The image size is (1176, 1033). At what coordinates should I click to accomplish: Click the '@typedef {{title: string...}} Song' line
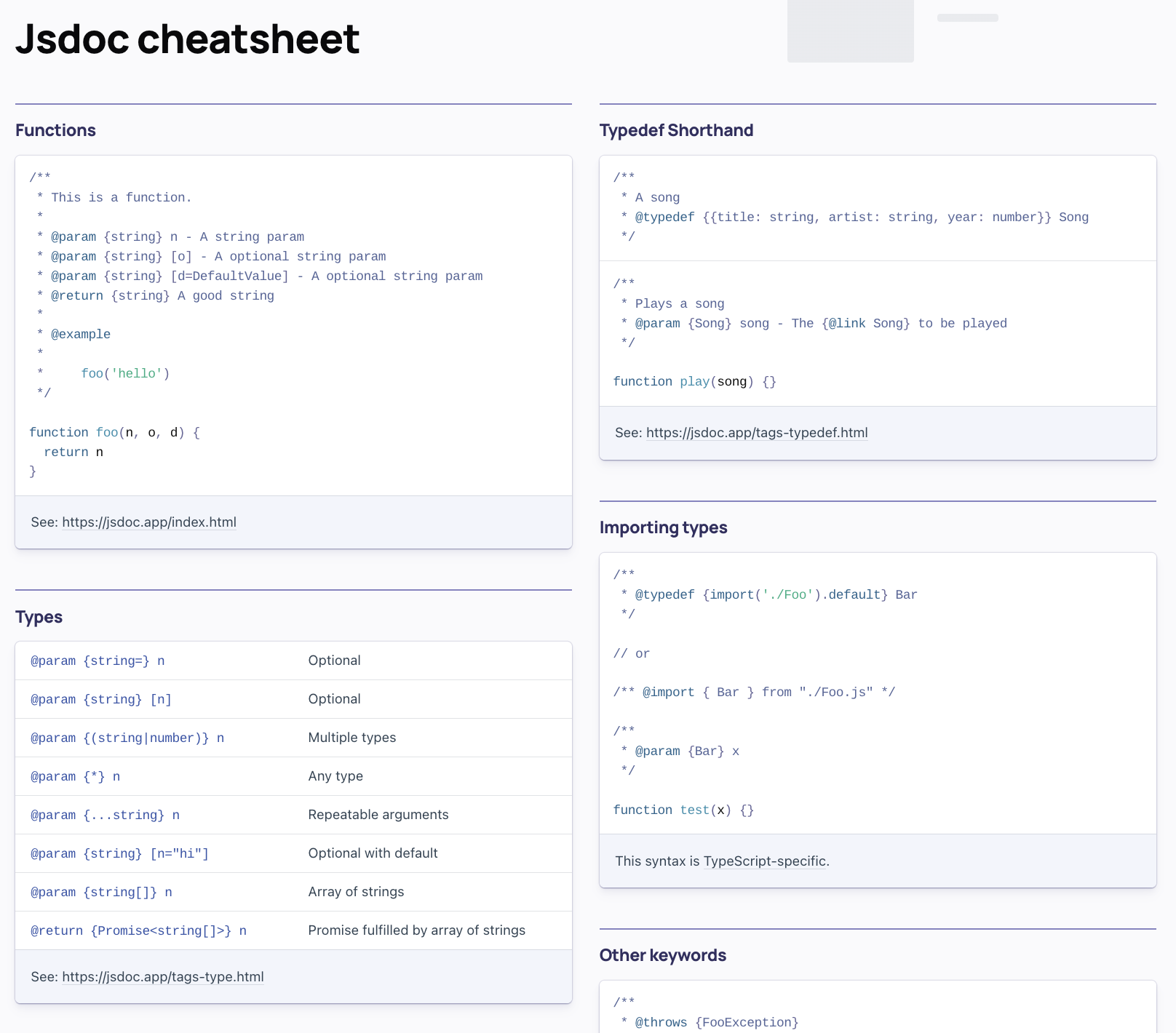tap(855, 218)
